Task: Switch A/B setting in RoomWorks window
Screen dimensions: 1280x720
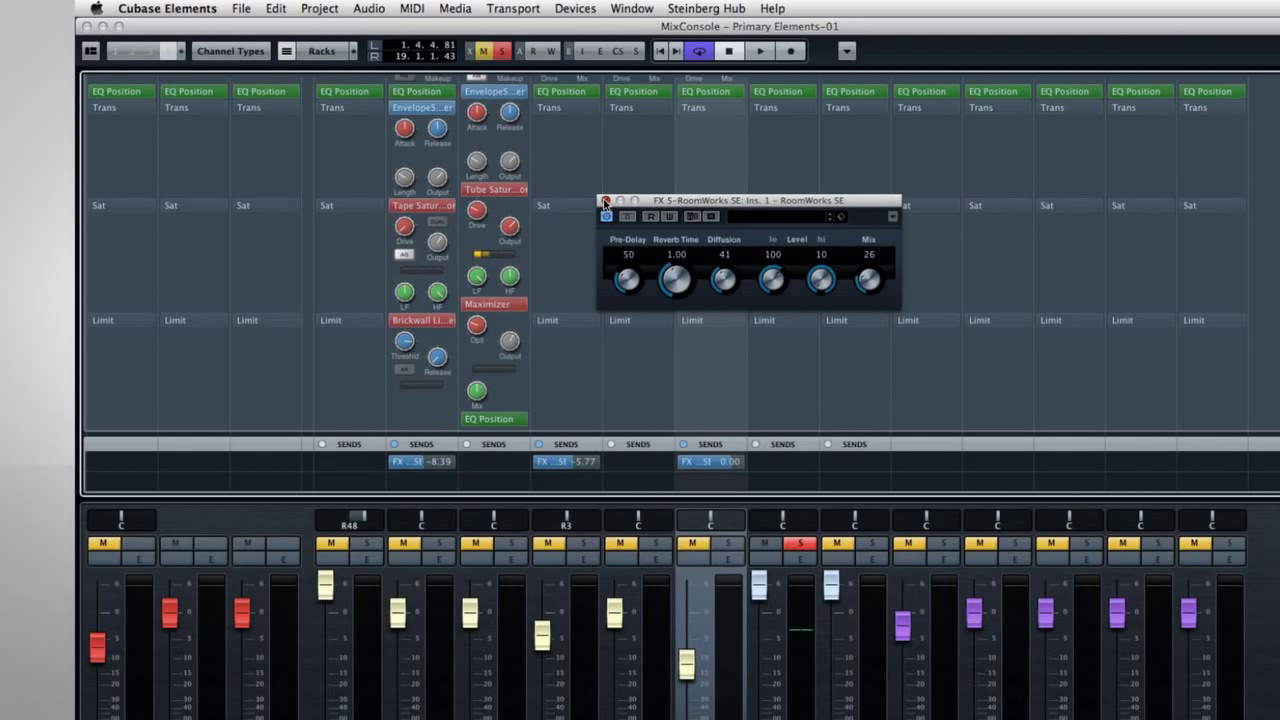Action: click(x=692, y=216)
